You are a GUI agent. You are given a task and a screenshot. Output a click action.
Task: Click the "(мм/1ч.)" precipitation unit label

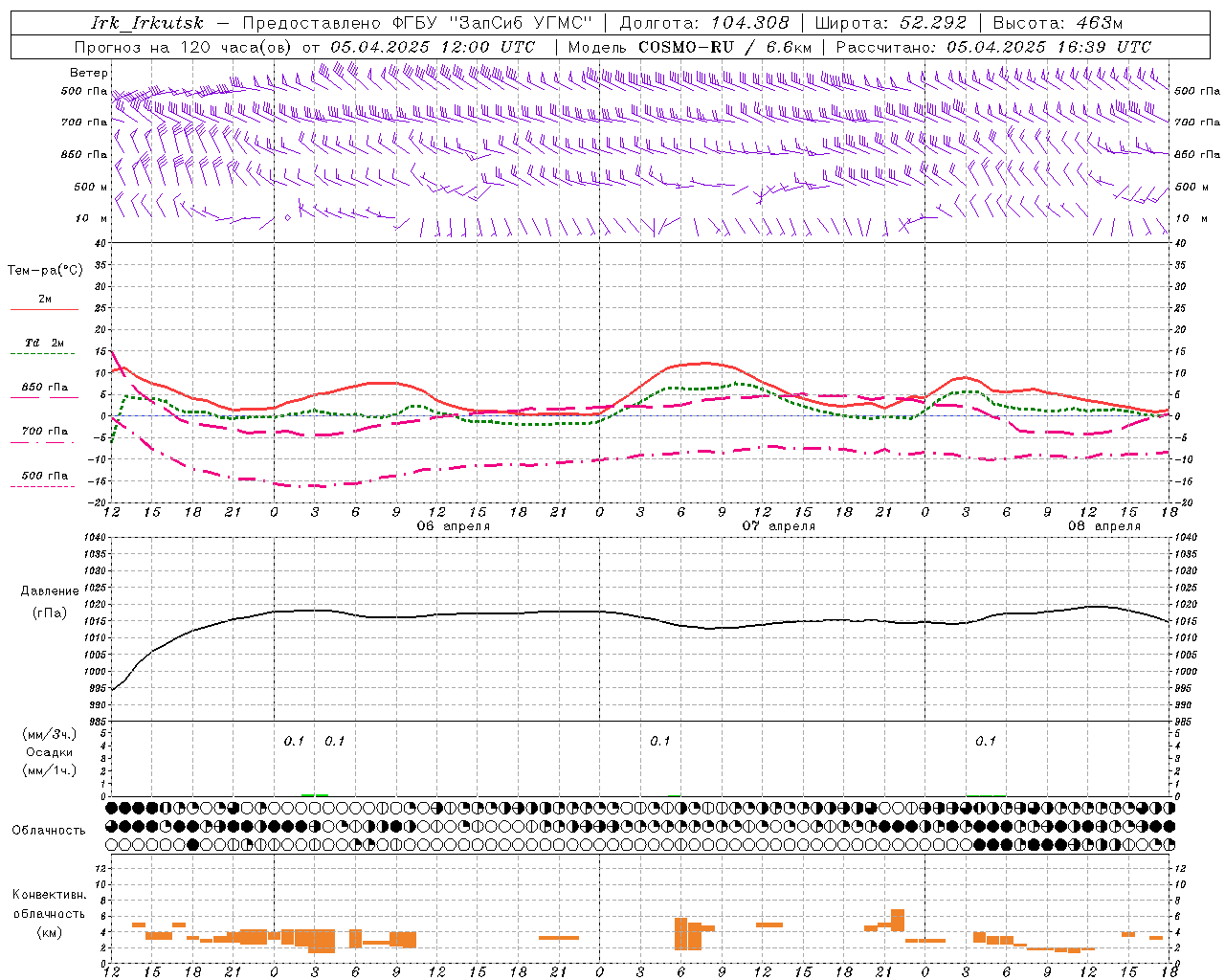tap(50, 770)
